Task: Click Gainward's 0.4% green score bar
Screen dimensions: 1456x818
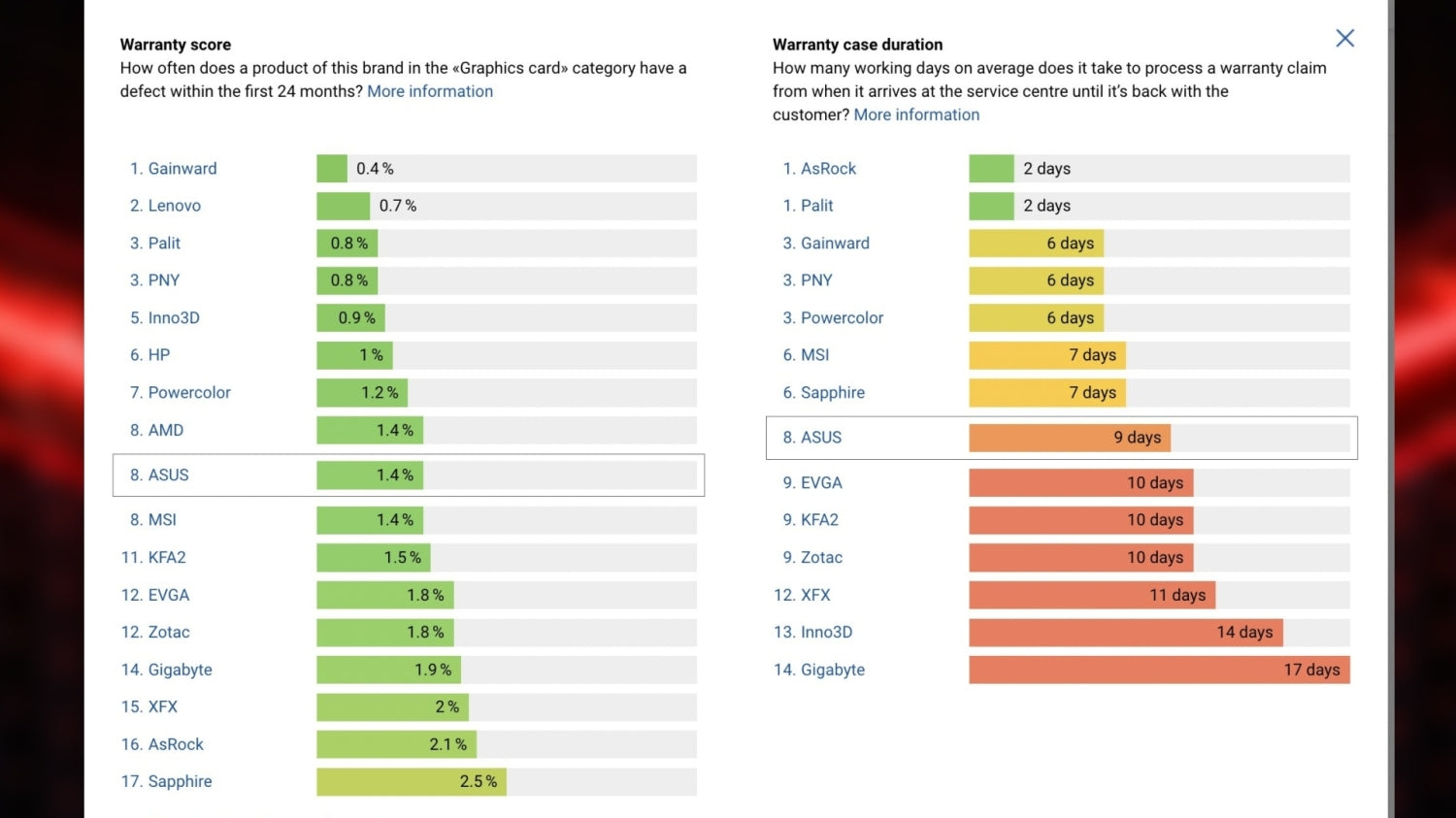Action: [332, 169]
